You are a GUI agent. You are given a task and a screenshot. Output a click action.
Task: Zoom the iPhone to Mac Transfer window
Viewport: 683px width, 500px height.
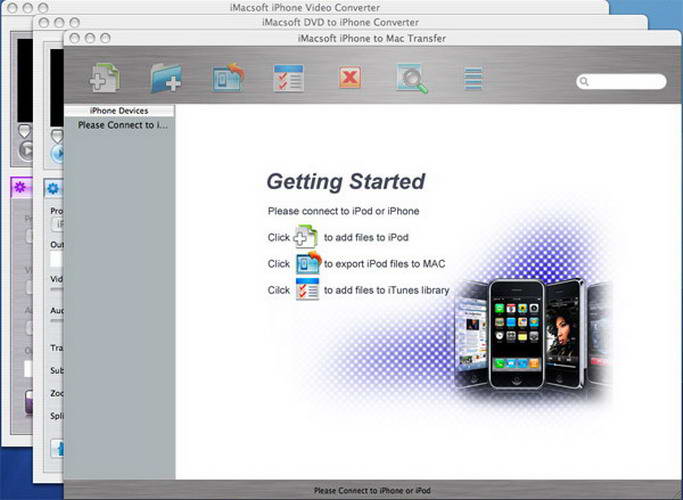[x=105, y=38]
